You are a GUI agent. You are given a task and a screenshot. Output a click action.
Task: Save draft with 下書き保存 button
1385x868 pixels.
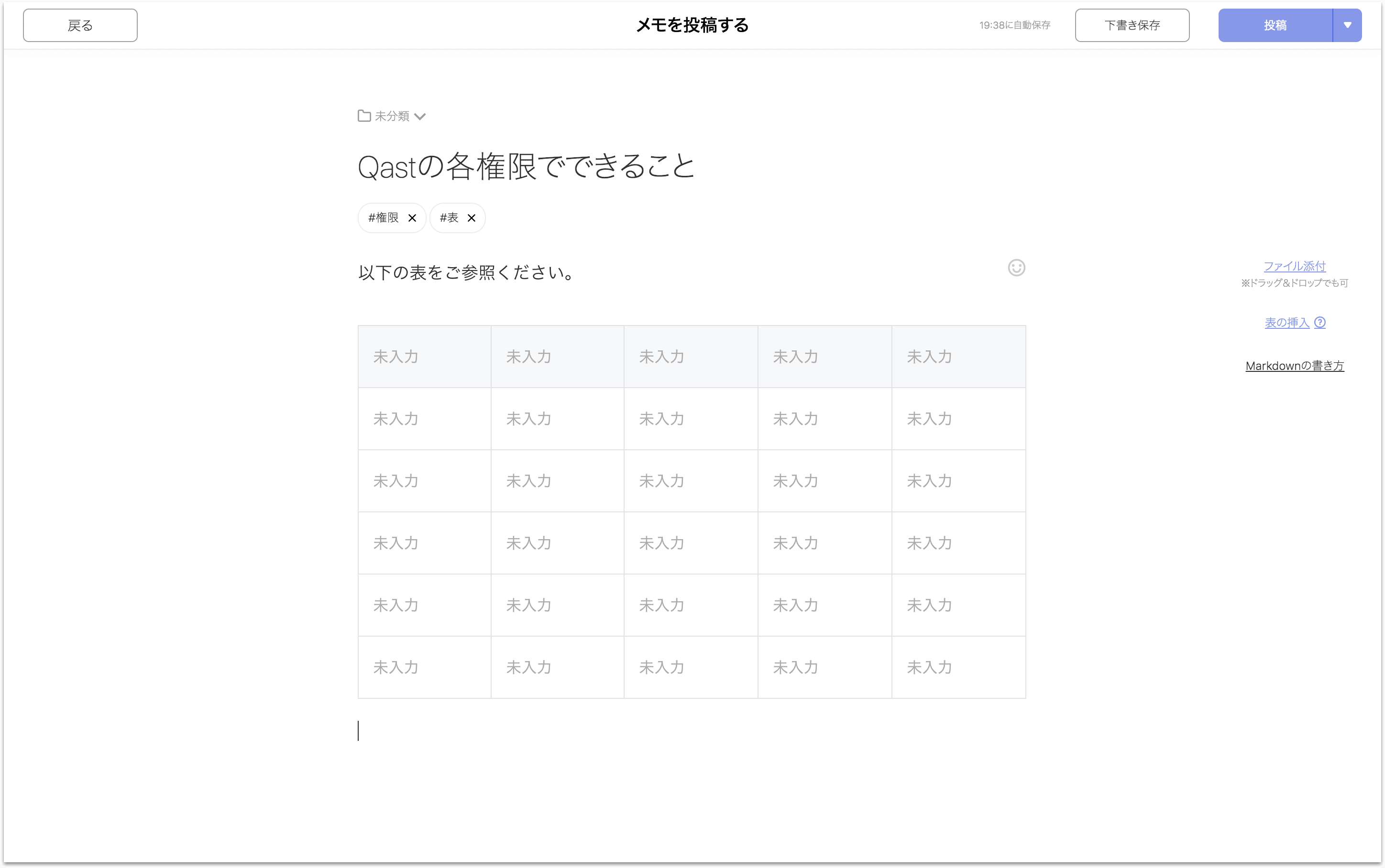1132,25
